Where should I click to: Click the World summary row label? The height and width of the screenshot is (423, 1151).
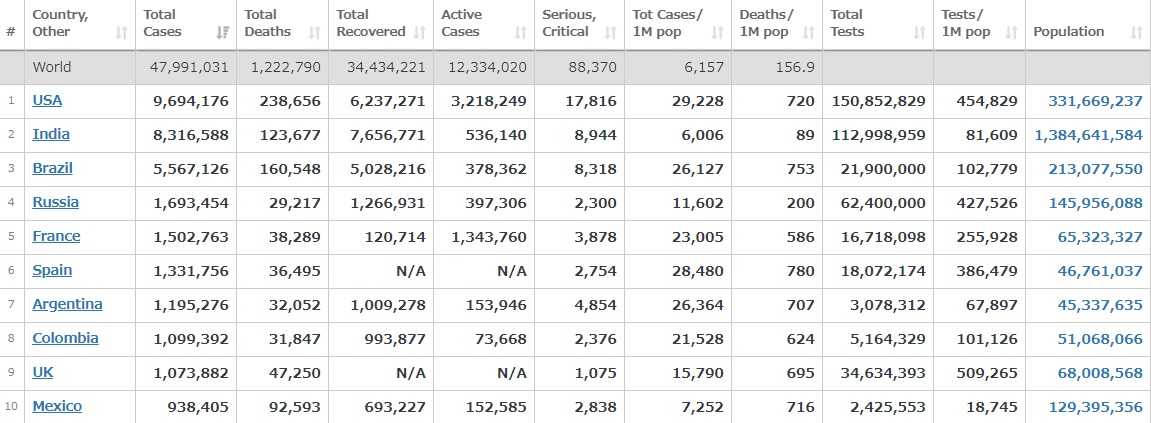(x=52, y=68)
